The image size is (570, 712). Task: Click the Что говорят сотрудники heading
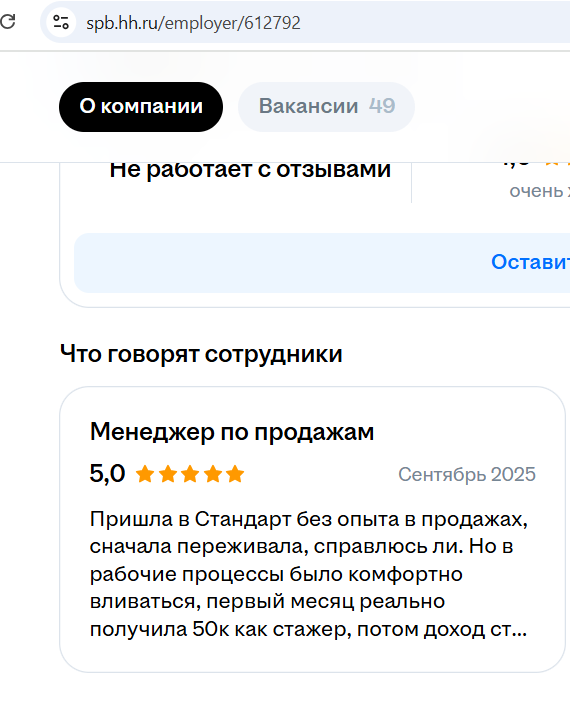coord(201,354)
